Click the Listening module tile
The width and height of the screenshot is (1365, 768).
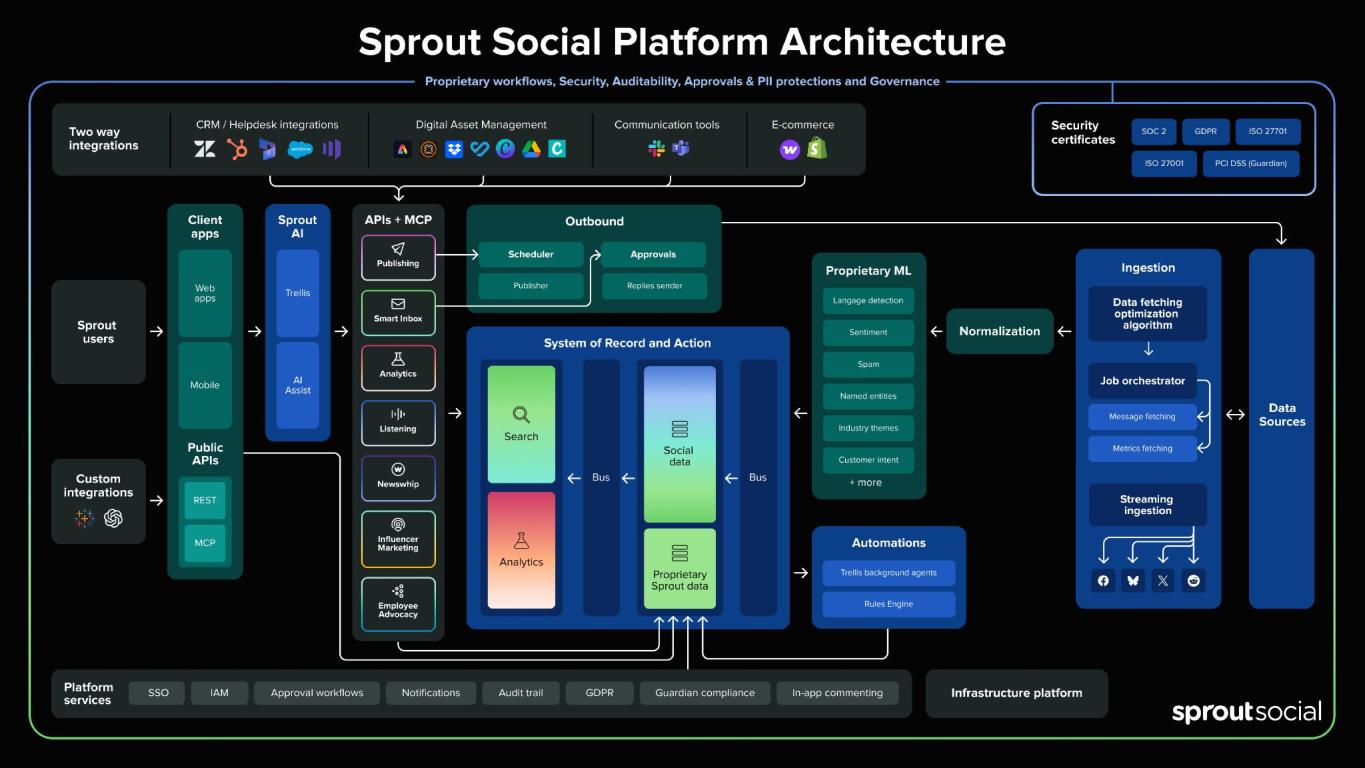pyautogui.click(x=398, y=422)
